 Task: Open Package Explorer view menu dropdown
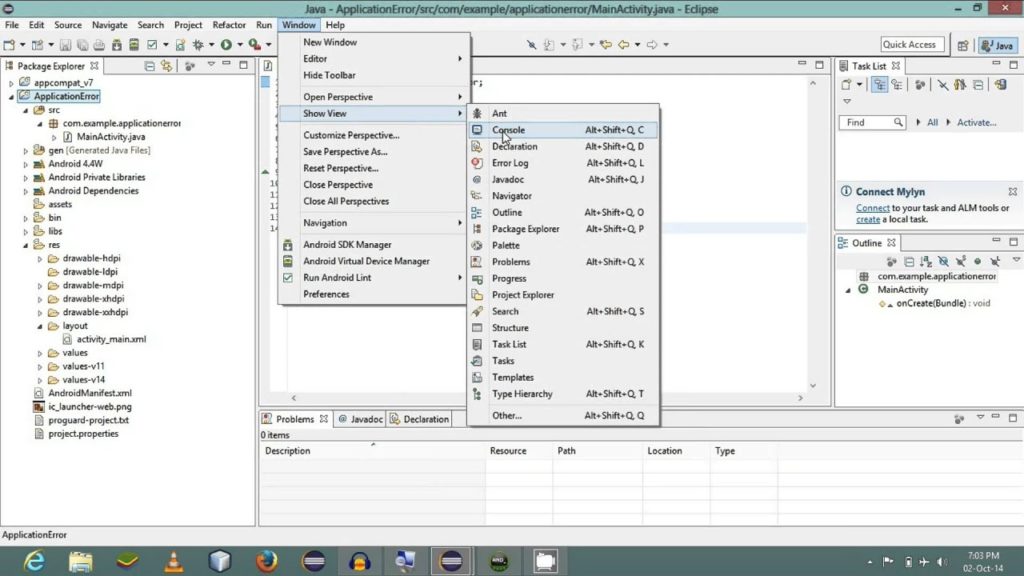point(211,65)
